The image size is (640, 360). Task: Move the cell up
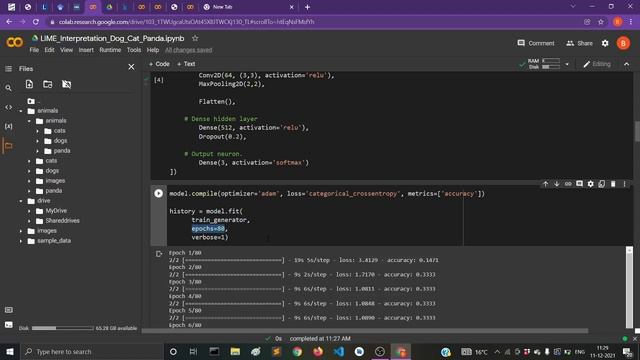coord(545,184)
